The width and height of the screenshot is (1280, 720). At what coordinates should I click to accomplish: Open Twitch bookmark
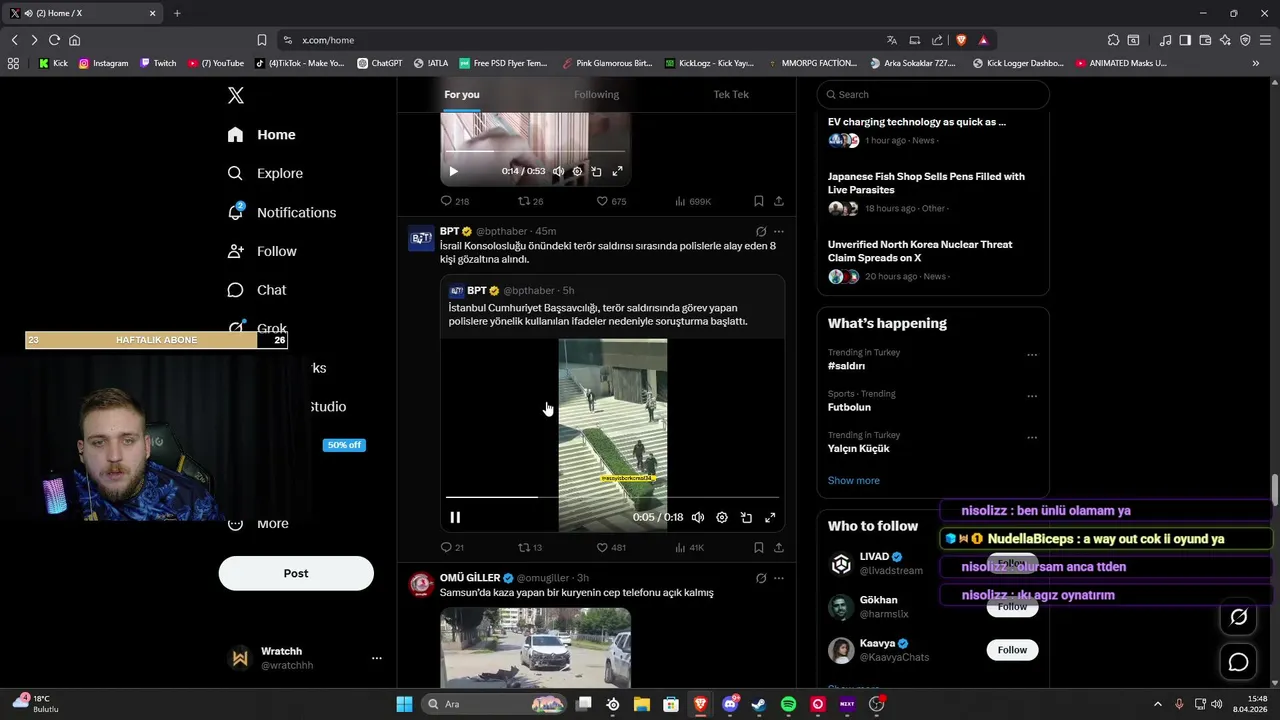point(159,63)
